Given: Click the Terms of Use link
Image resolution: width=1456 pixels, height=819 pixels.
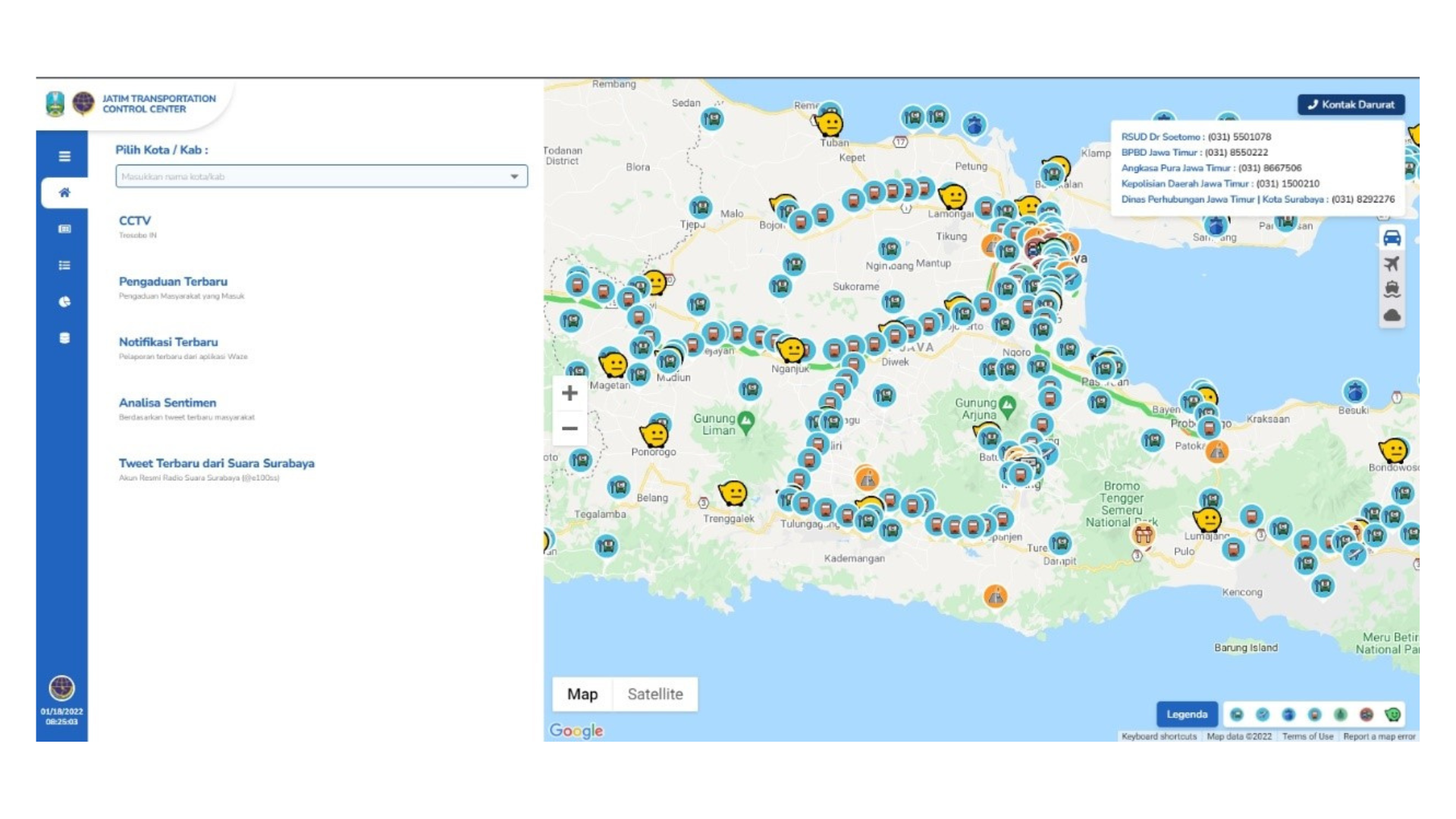Looking at the screenshot, I should pyautogui.click(x=1307, y=736).
